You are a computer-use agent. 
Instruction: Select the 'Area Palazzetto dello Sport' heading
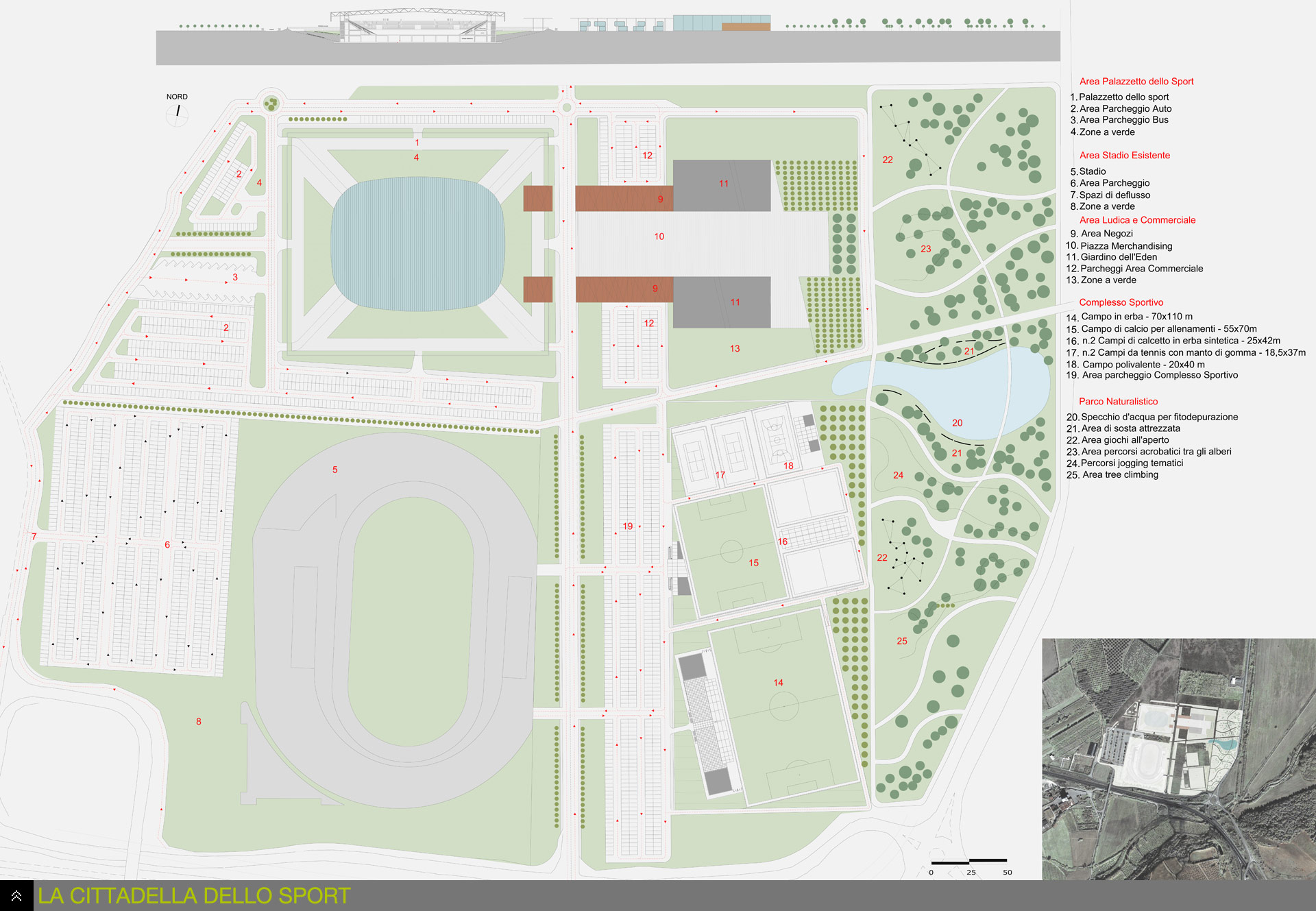[x=1136, y=82]
